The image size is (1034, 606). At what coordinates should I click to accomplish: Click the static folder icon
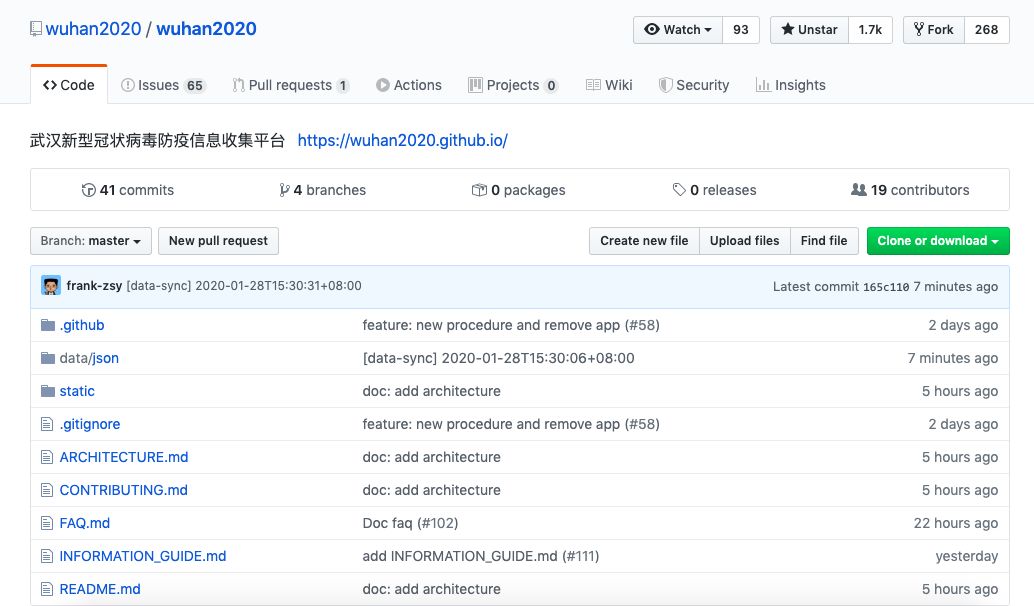(x=47, y=391)
